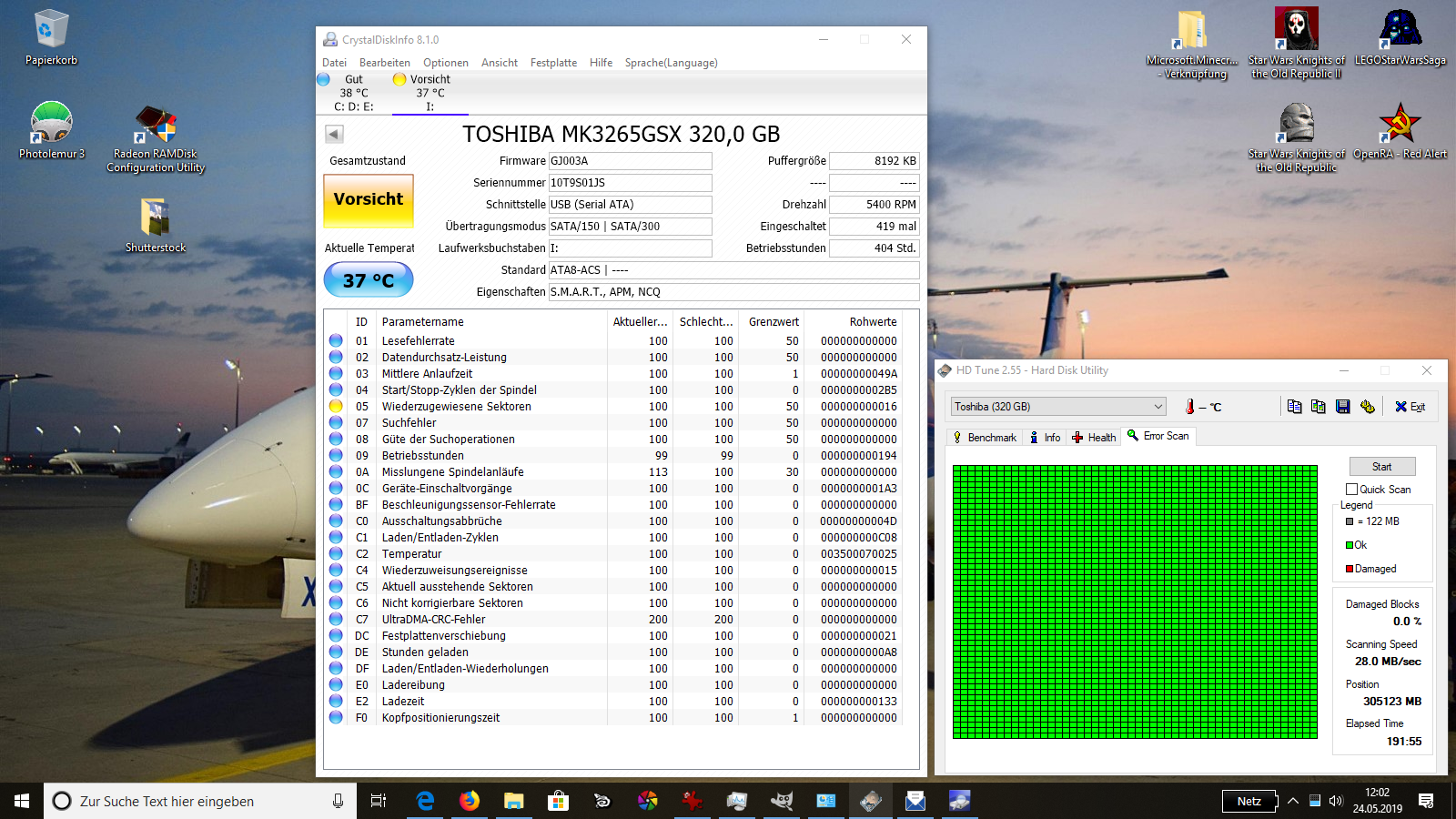Image resolution: width=1456 pixels, height=819 pixels.
Task: Click the floppy-disk save icon in HD Tune
Action: pyautogui.click(x=1343, y=407)
